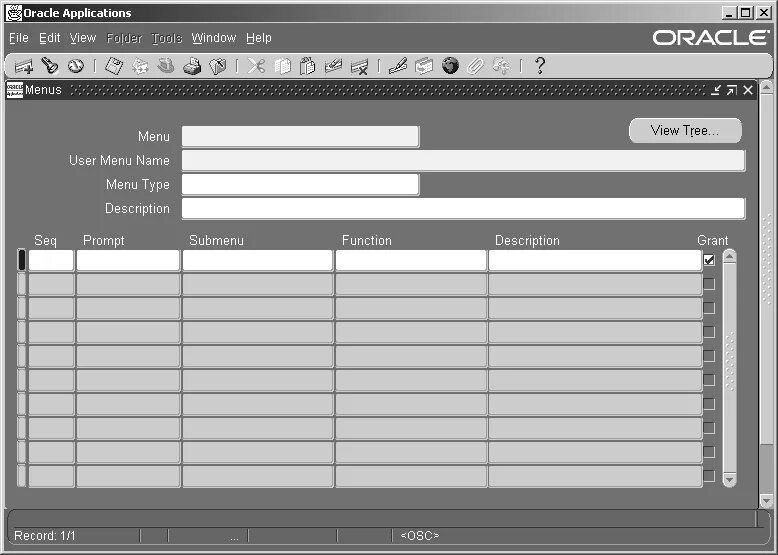Click the active white Prompt cell

click(128, 260)
